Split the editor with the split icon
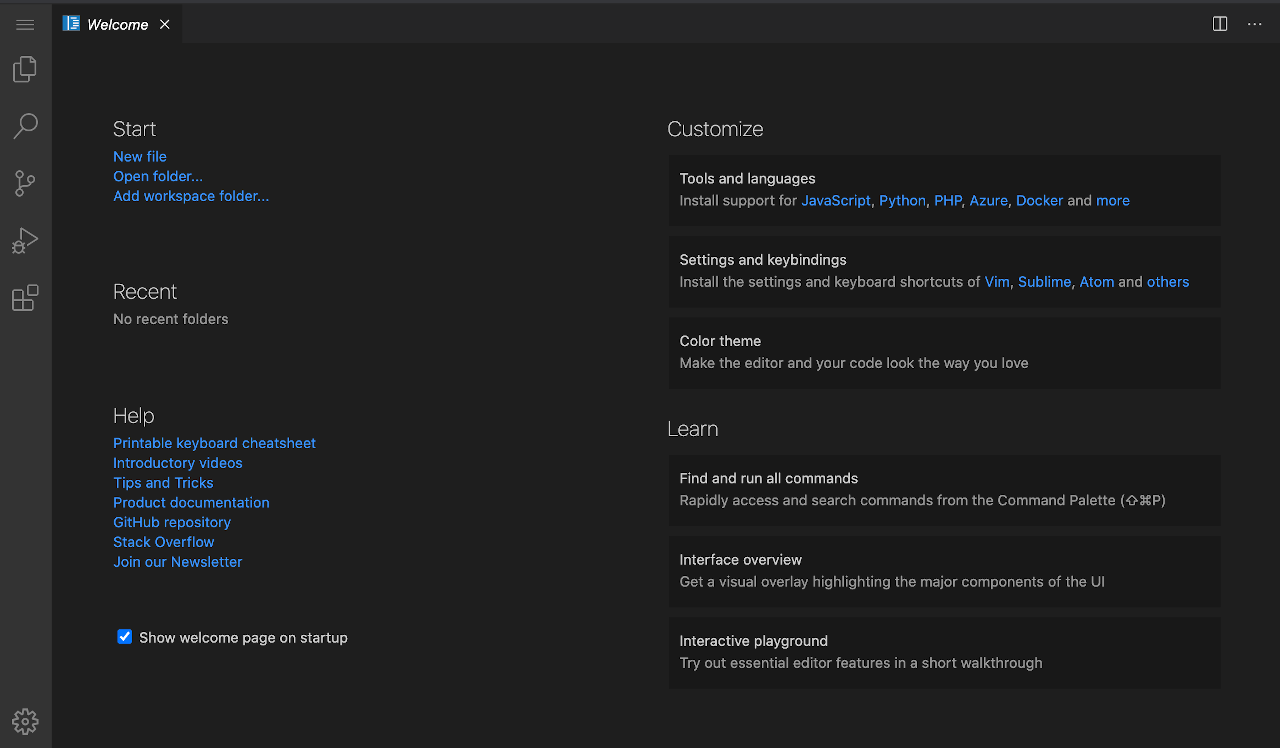The image size is (1280, 748). point(1219,23)
